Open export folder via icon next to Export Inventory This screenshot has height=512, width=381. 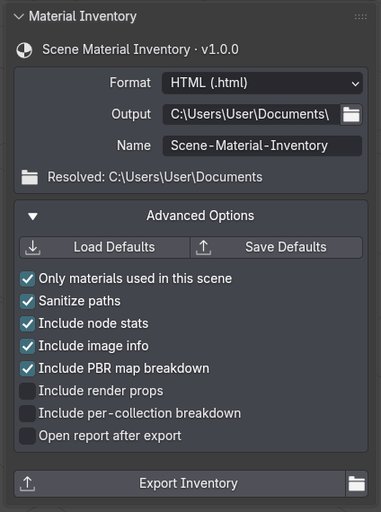(357, 484)
